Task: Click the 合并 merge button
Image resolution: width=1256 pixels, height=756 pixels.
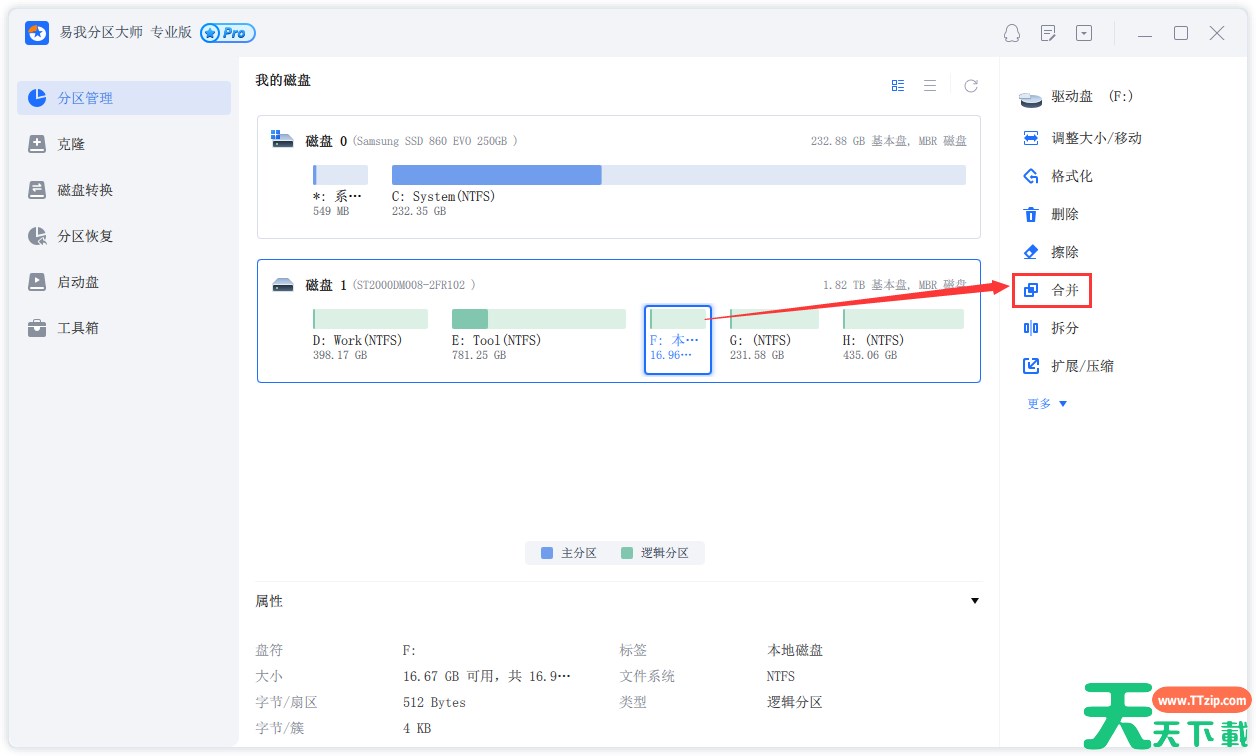Action: [1064, 290]
